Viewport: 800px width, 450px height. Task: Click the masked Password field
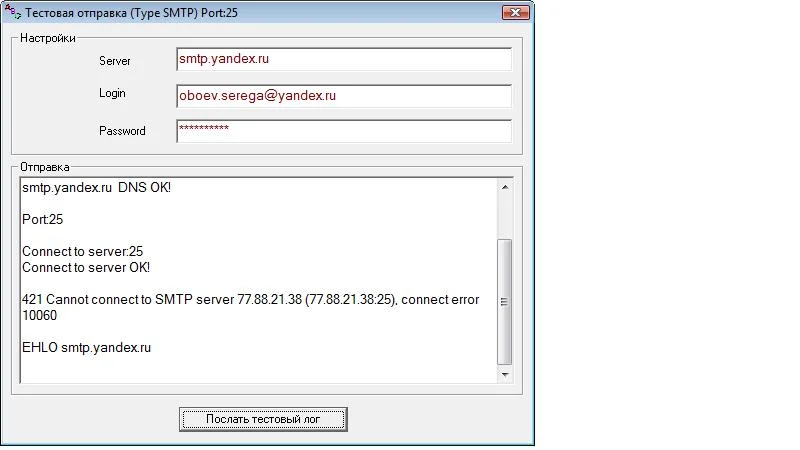[344, 131]
